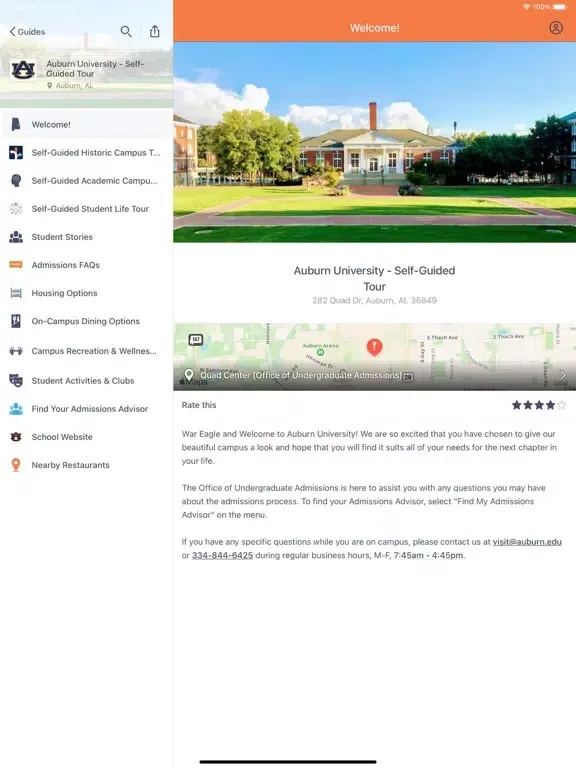Open Self-Guided Student Life Tour
This screenshot has width=576, height=768.
point(87,209)
